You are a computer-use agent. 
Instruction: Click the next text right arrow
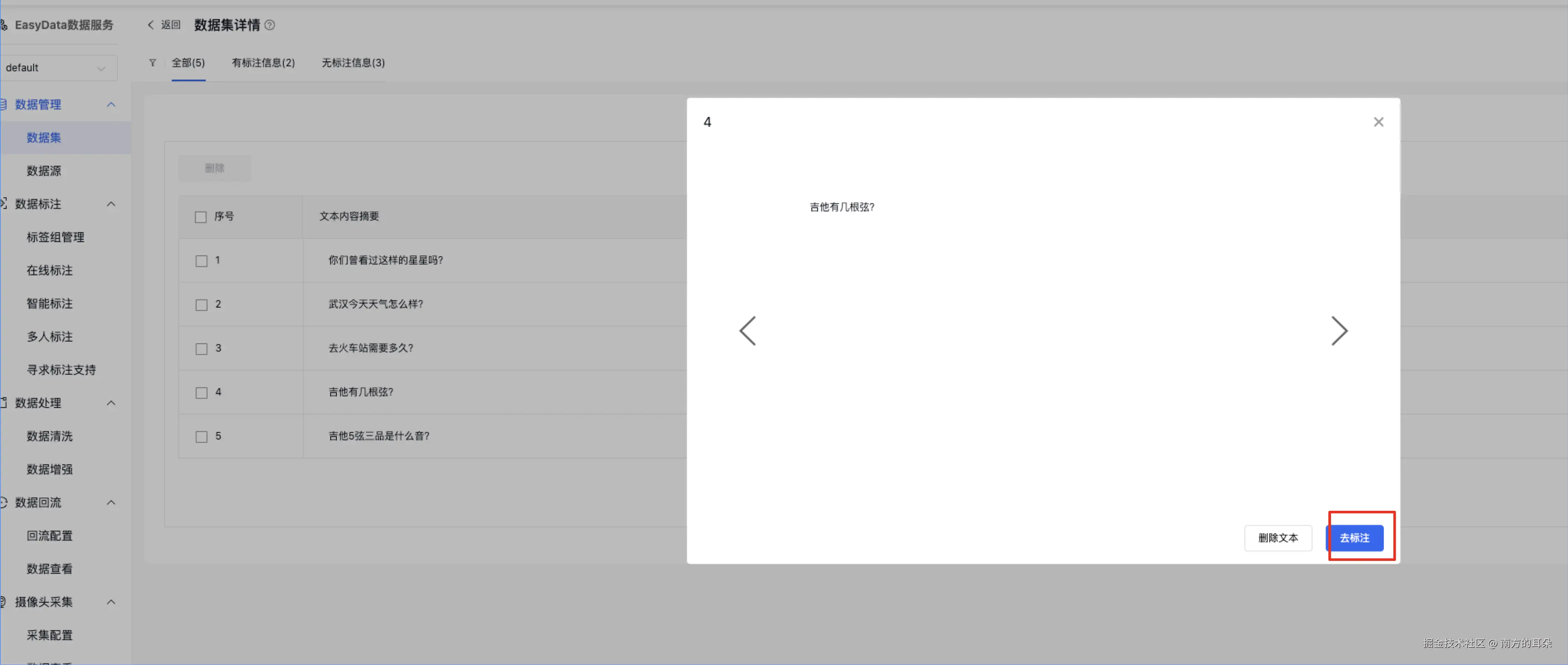click(x=1339, y=331)
